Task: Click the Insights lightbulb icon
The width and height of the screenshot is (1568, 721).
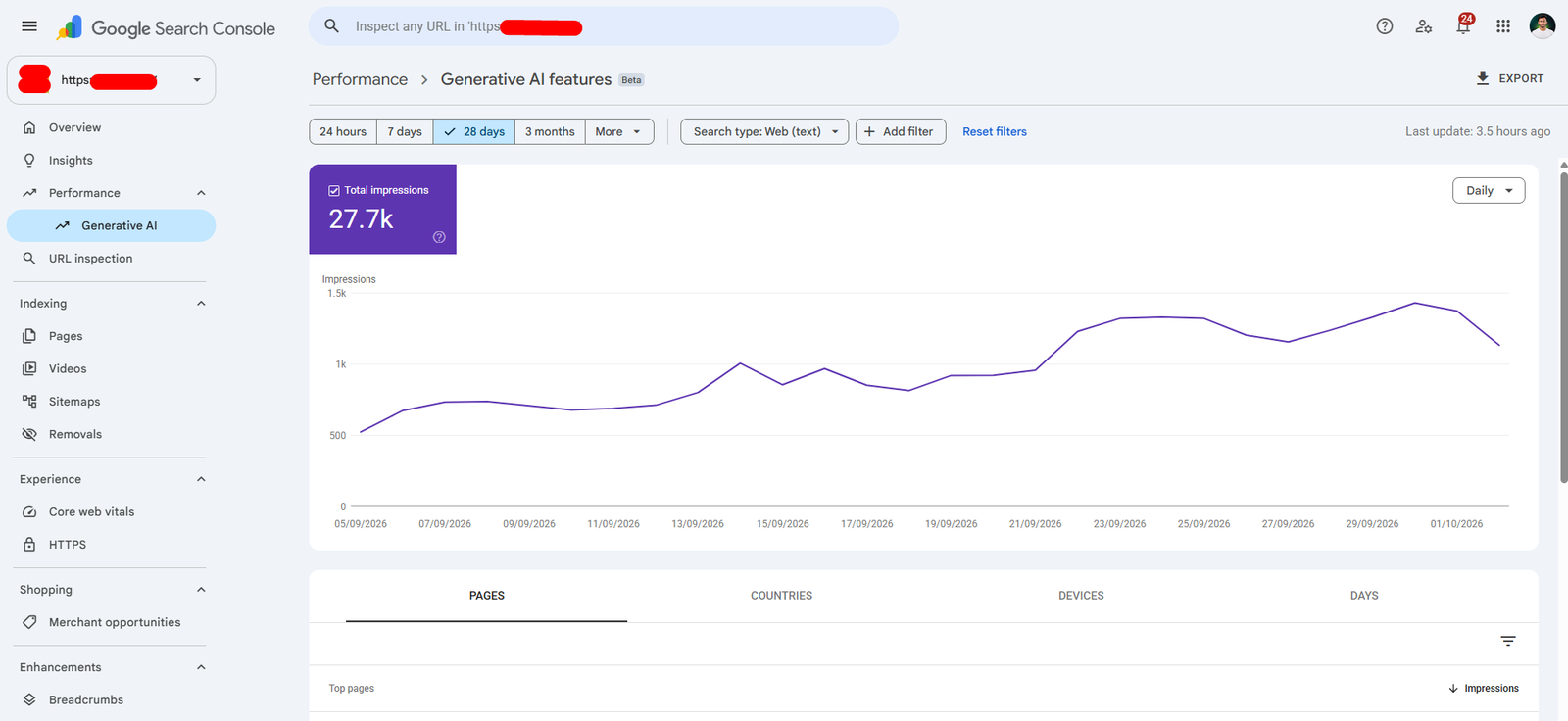Action: 29,161
